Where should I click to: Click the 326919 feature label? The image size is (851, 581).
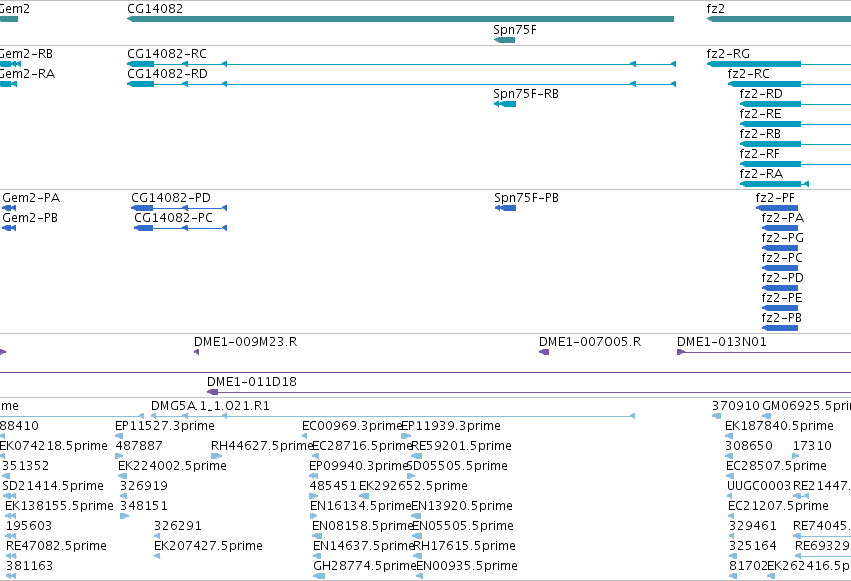(x=144, y=487)
